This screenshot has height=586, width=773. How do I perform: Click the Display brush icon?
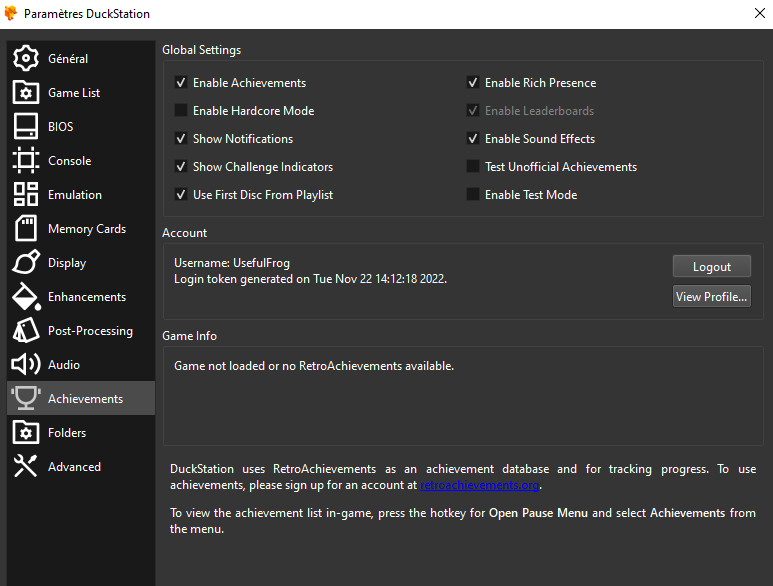(x=26, y=262)
